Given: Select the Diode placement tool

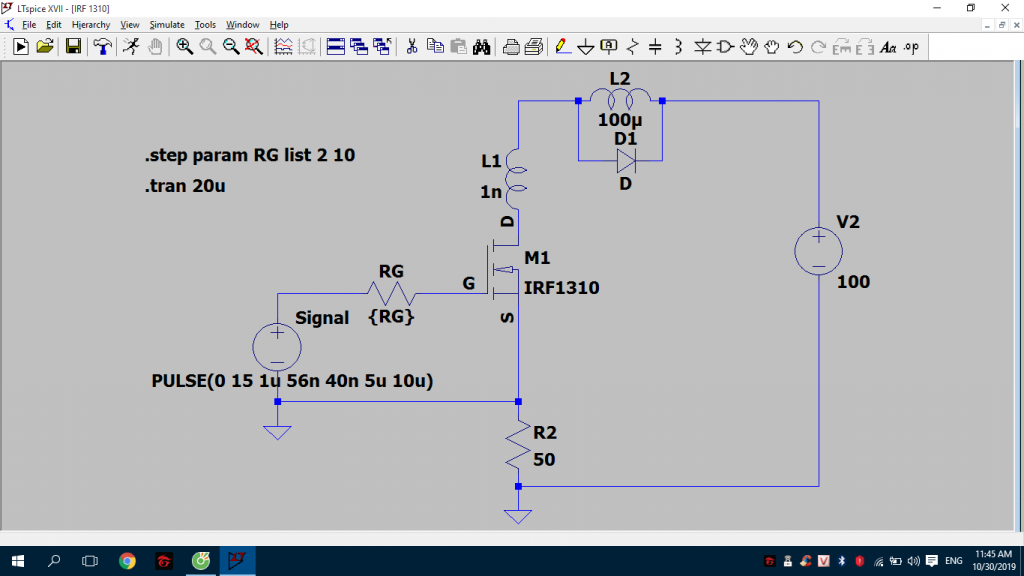Looking at the screenshot, I should click(702, 46).
